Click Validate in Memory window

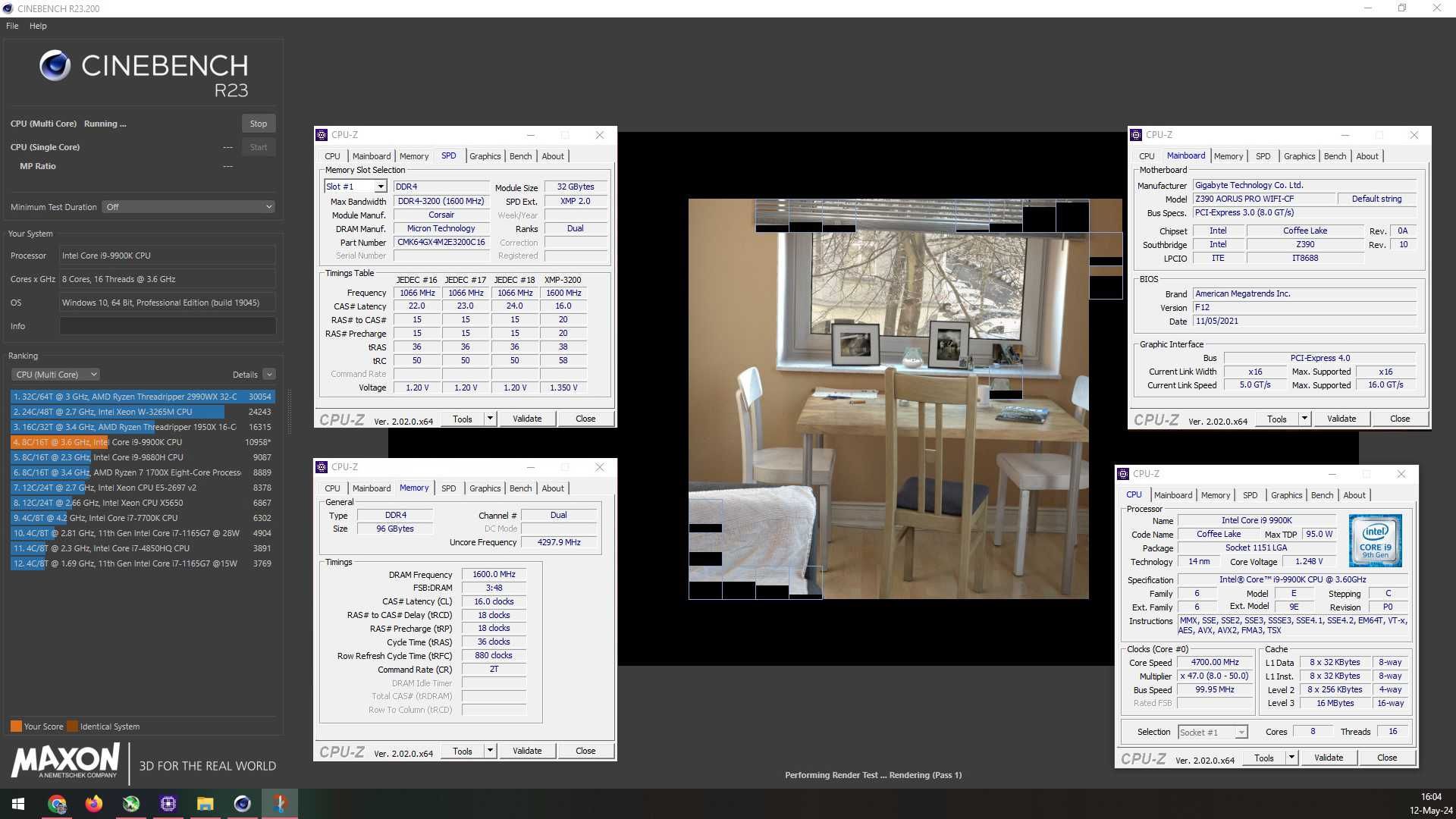pyautogui.click(x=527, y=751)
